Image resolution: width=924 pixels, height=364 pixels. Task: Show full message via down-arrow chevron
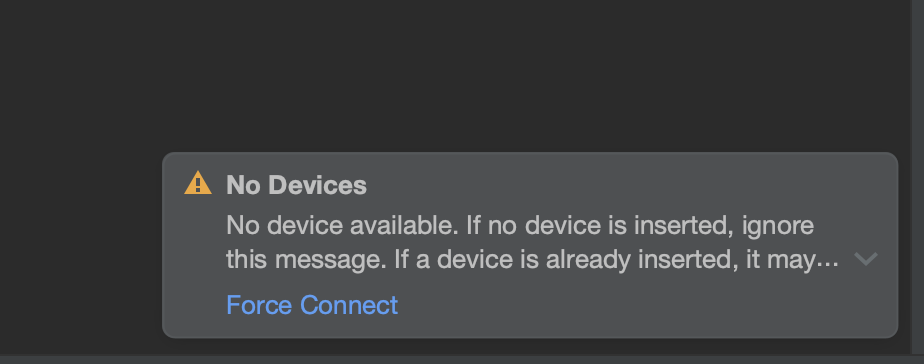click(866, 259)
